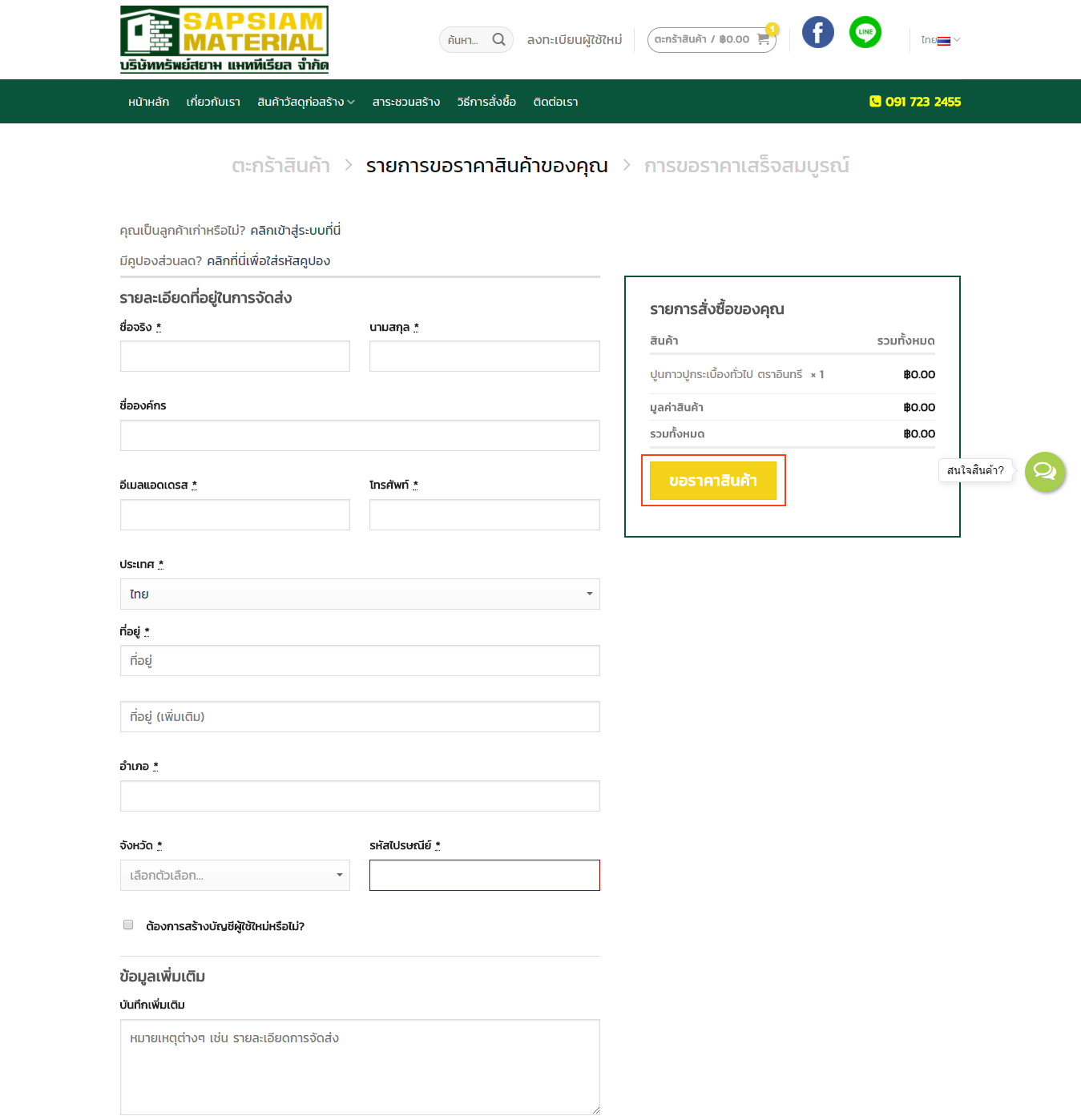The width and height of the screenshot is (1081, 1120).
Task: Click the Sapsiam Material logo
Action: click(x=224, y=39)
